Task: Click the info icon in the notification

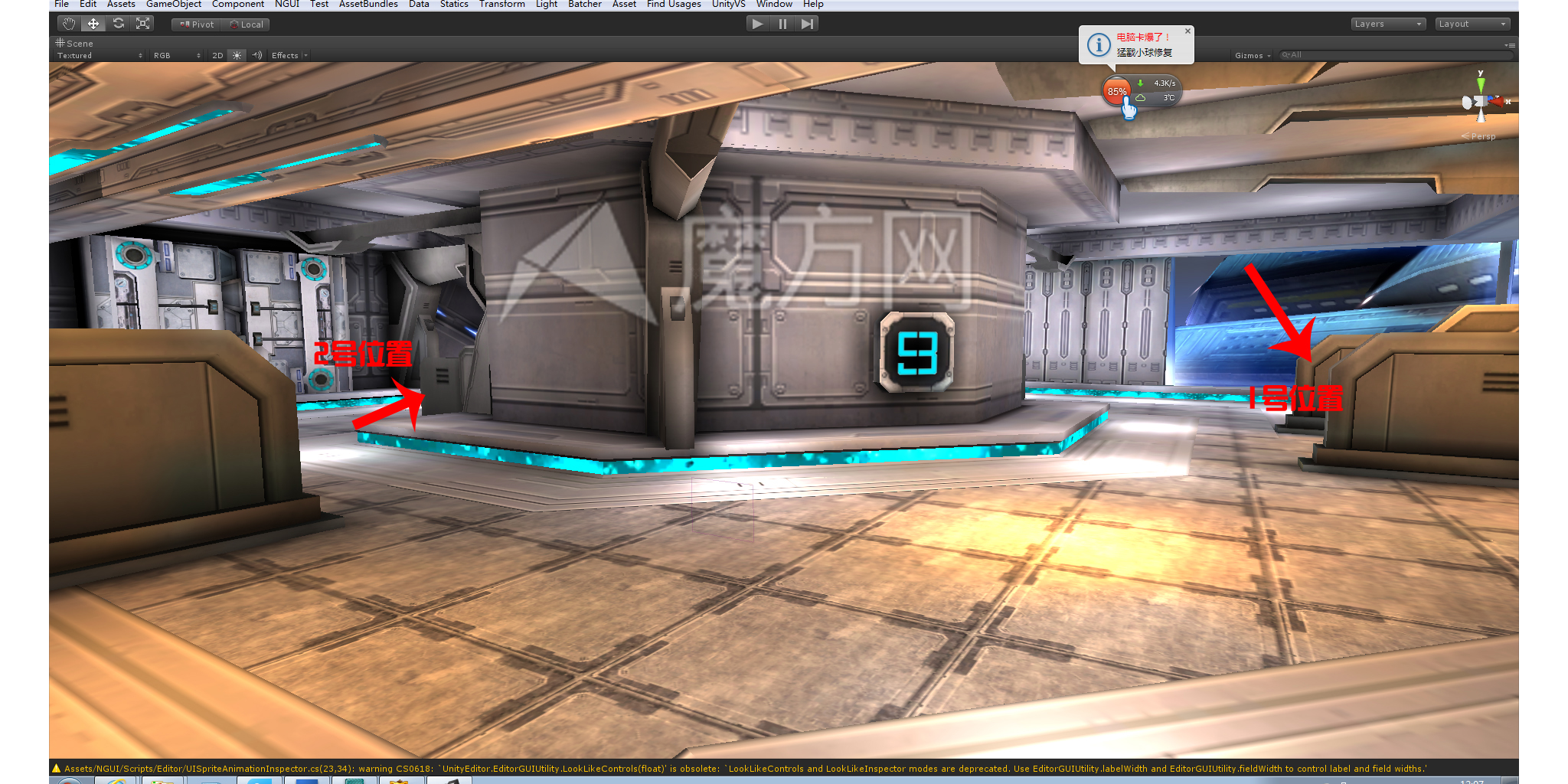Action: point(1099,45)
